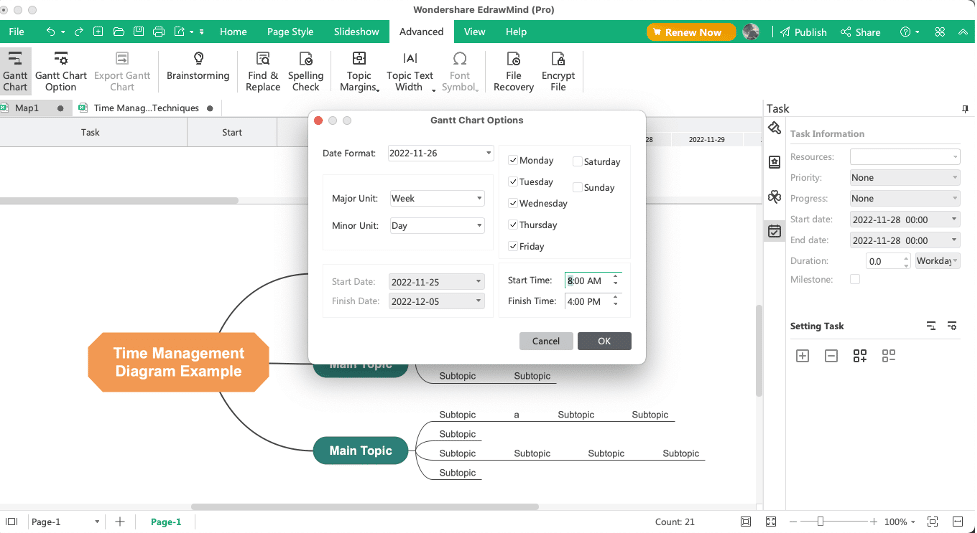This screenshot has width=977, height=533.
Task: Check Saturday as working day
Action: (578, 161)
